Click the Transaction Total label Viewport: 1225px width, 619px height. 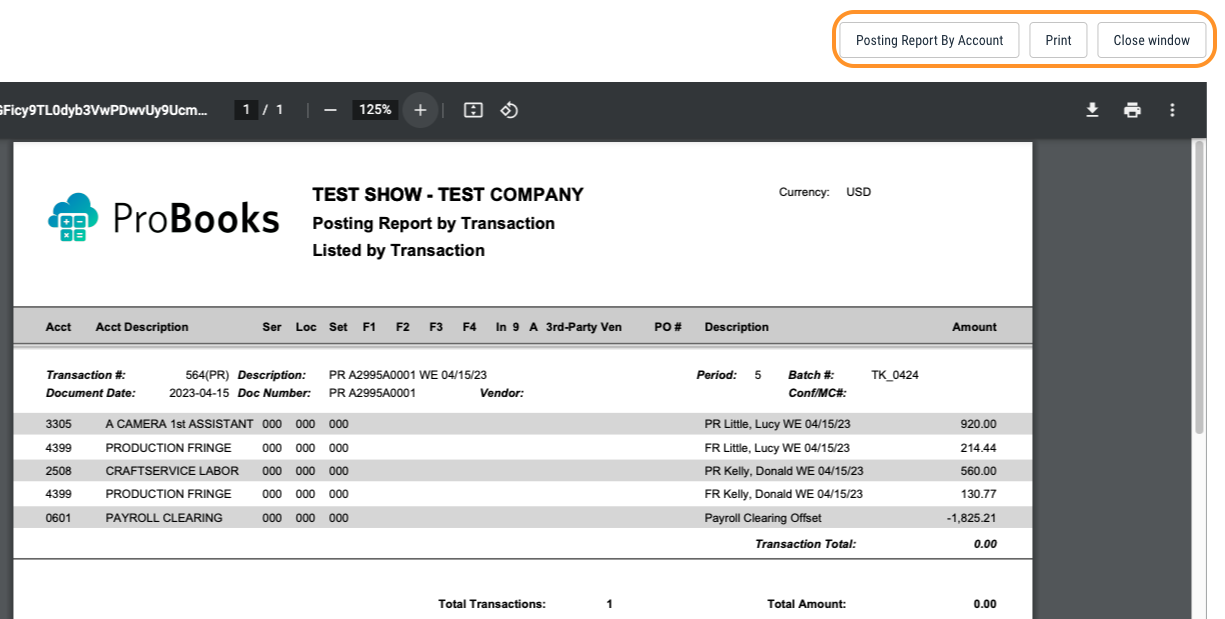click(x=805, y=544)
